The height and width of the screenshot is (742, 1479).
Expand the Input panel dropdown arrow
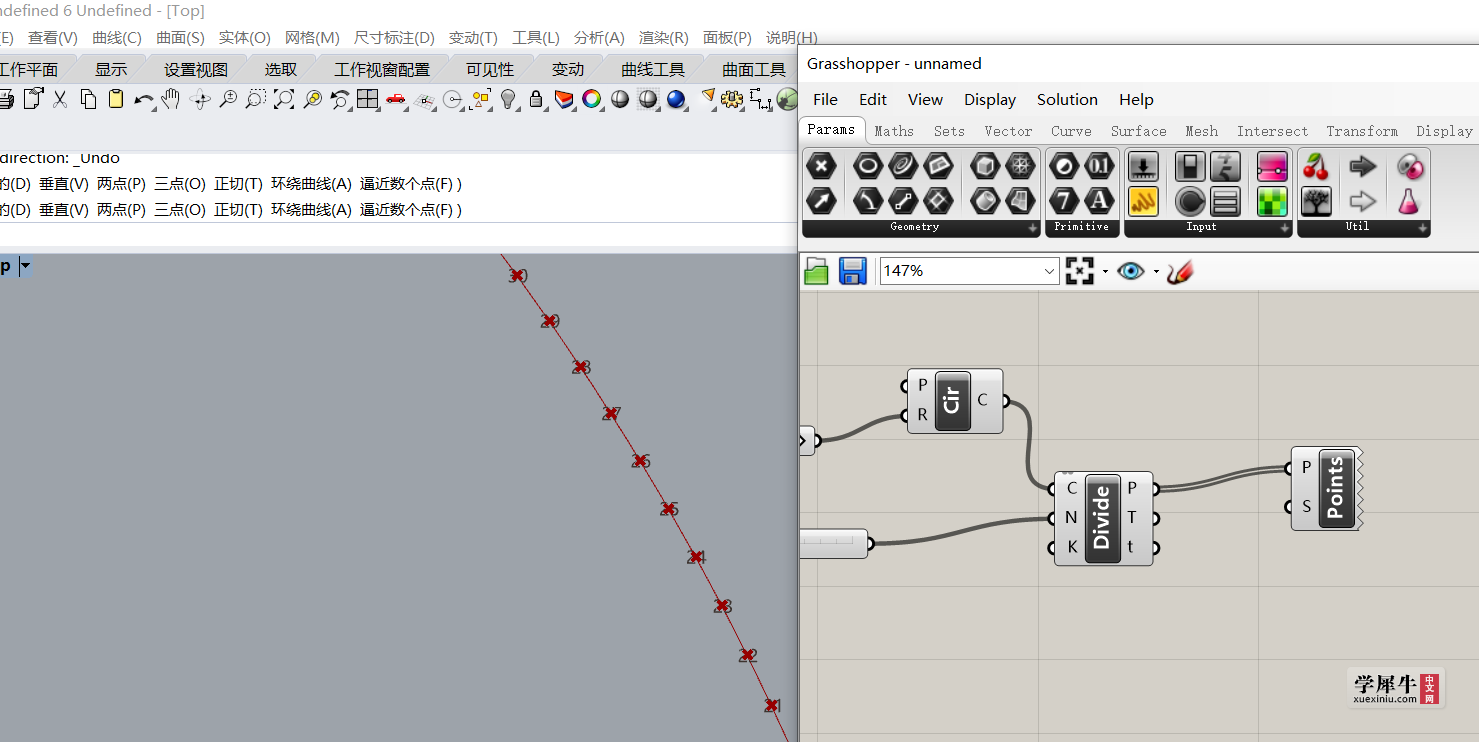click(1285, 228)
